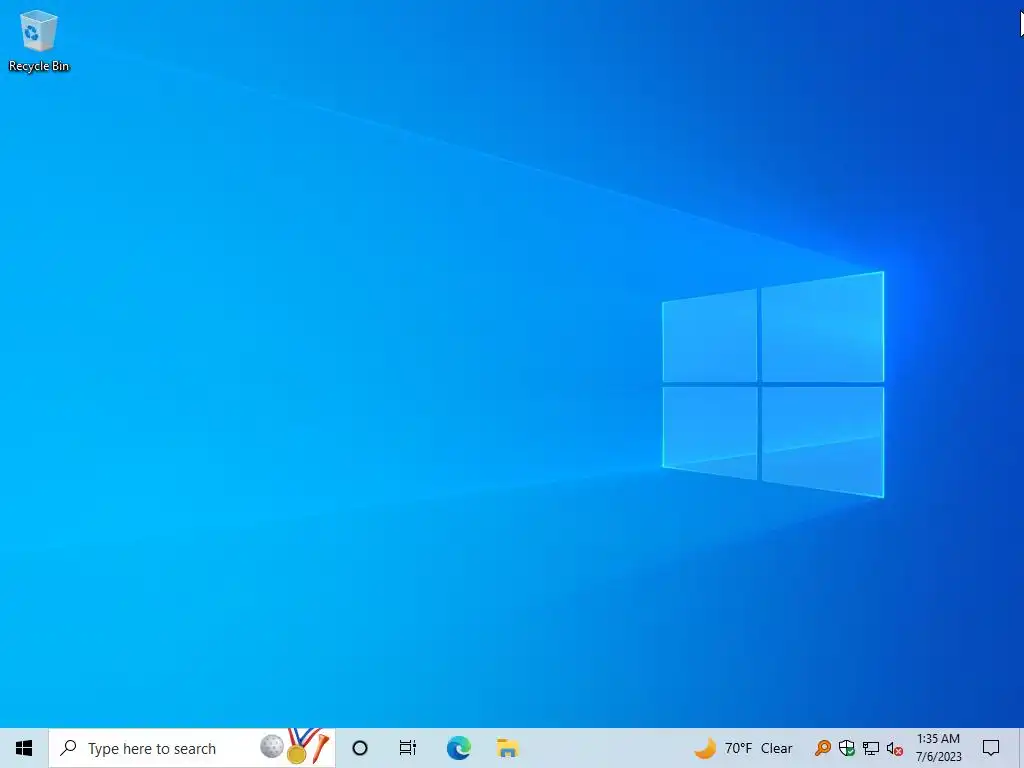Open the Action Center notification icon
Screen dimensions: 1024x768
(991, 748)
